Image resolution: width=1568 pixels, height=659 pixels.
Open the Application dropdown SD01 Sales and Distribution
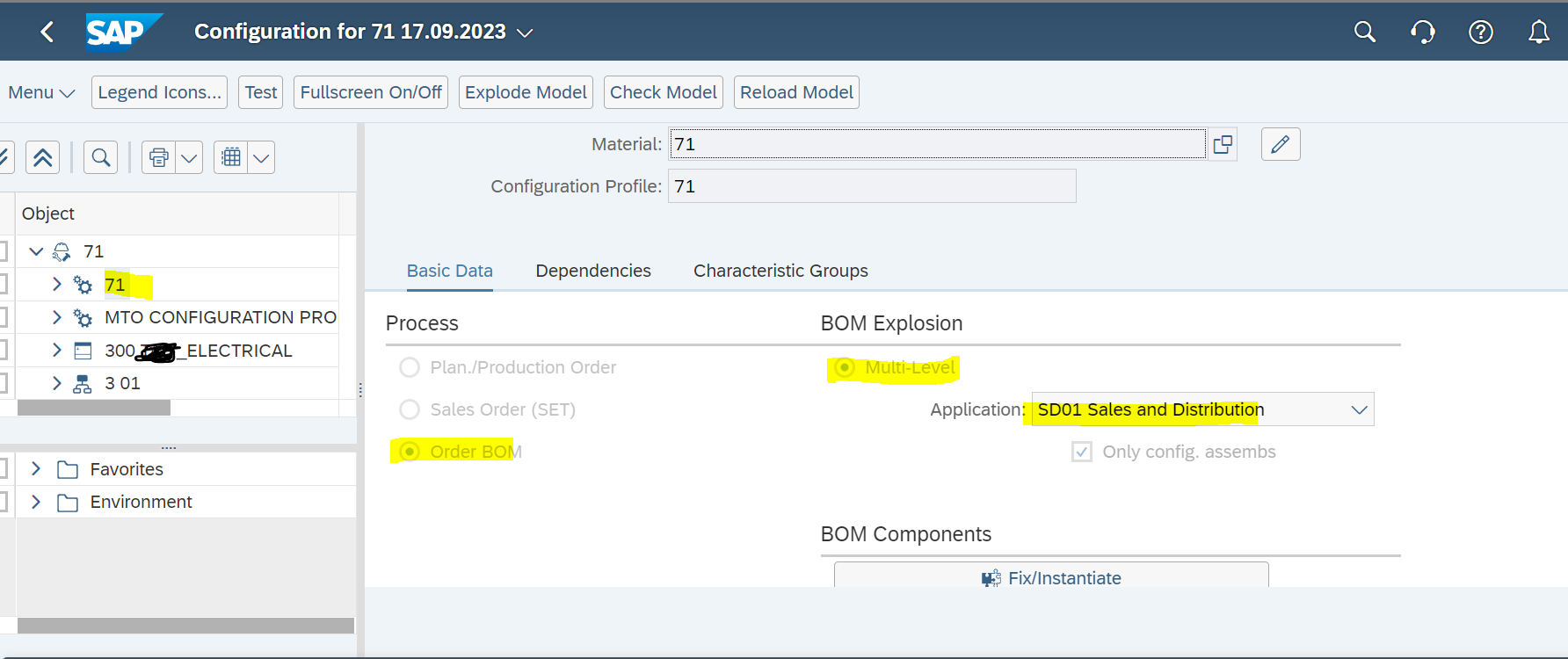pos(1358,409)
